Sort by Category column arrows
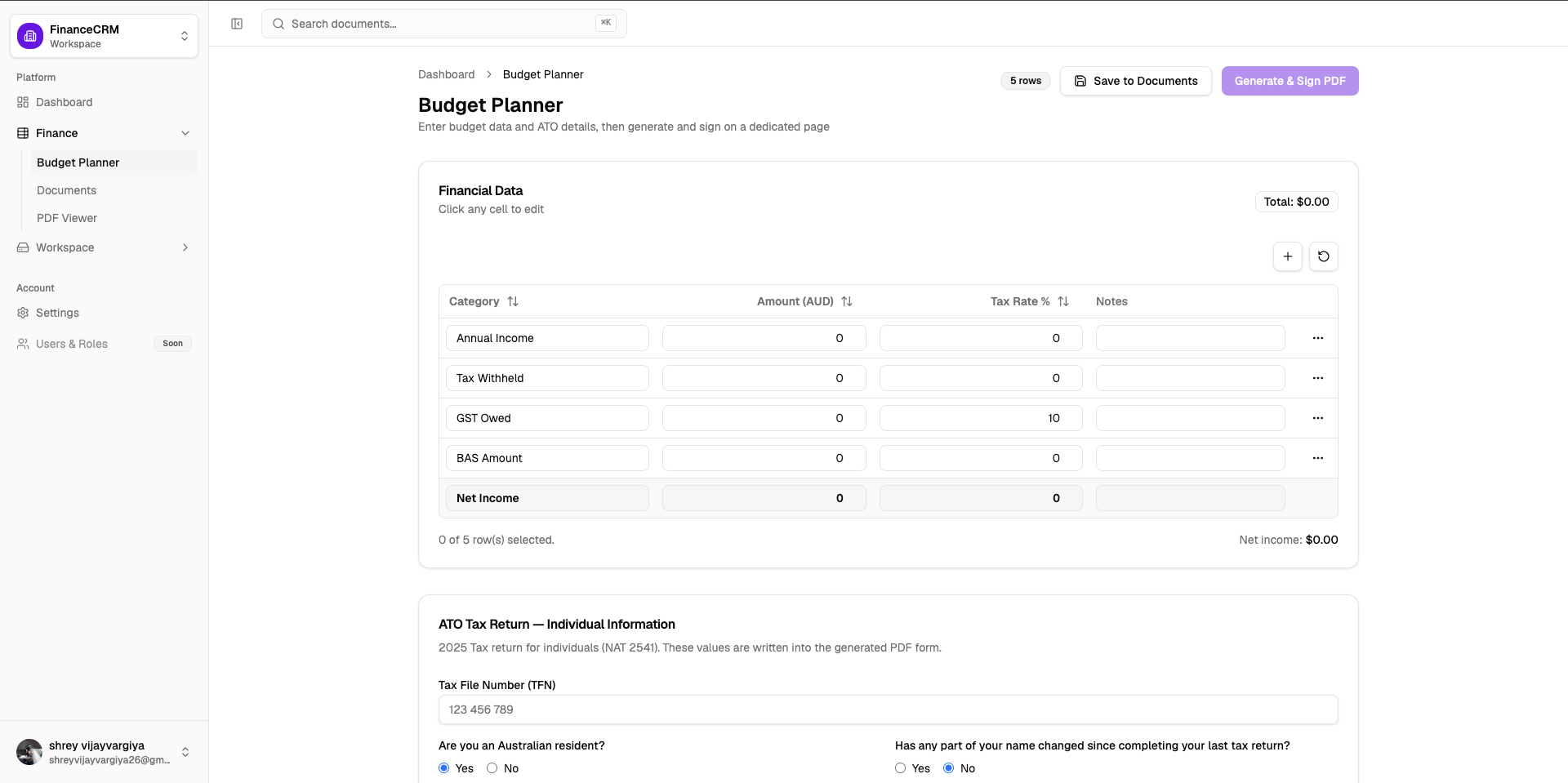 click(513, 301)
